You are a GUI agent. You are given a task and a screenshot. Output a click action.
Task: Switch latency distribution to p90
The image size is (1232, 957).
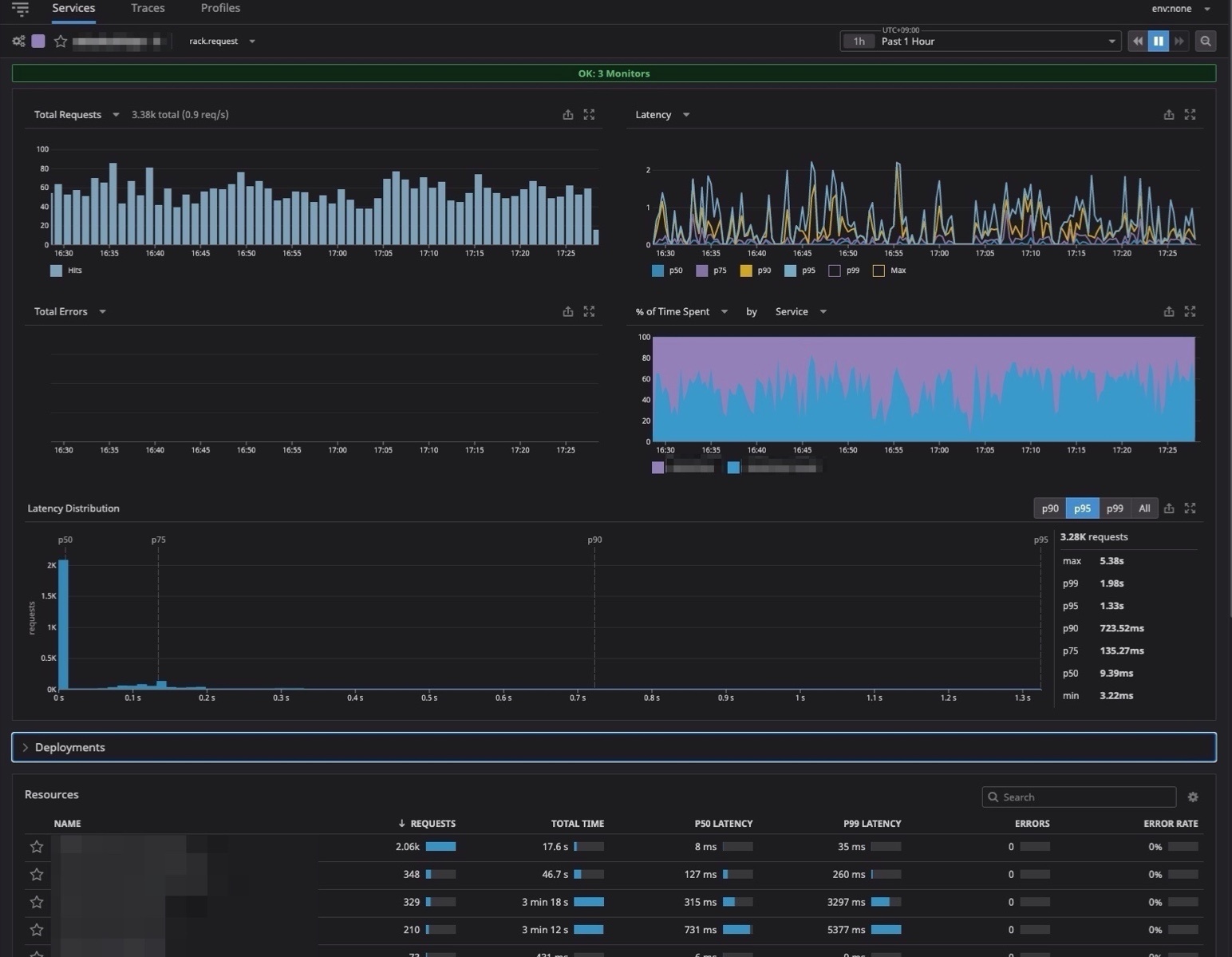pos(1050,508)
